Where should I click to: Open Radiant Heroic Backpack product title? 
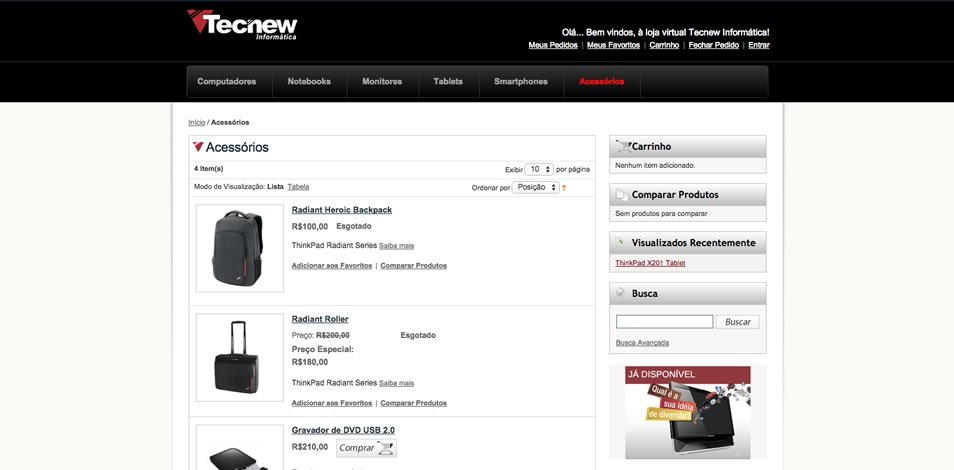(x=341, y=210)
